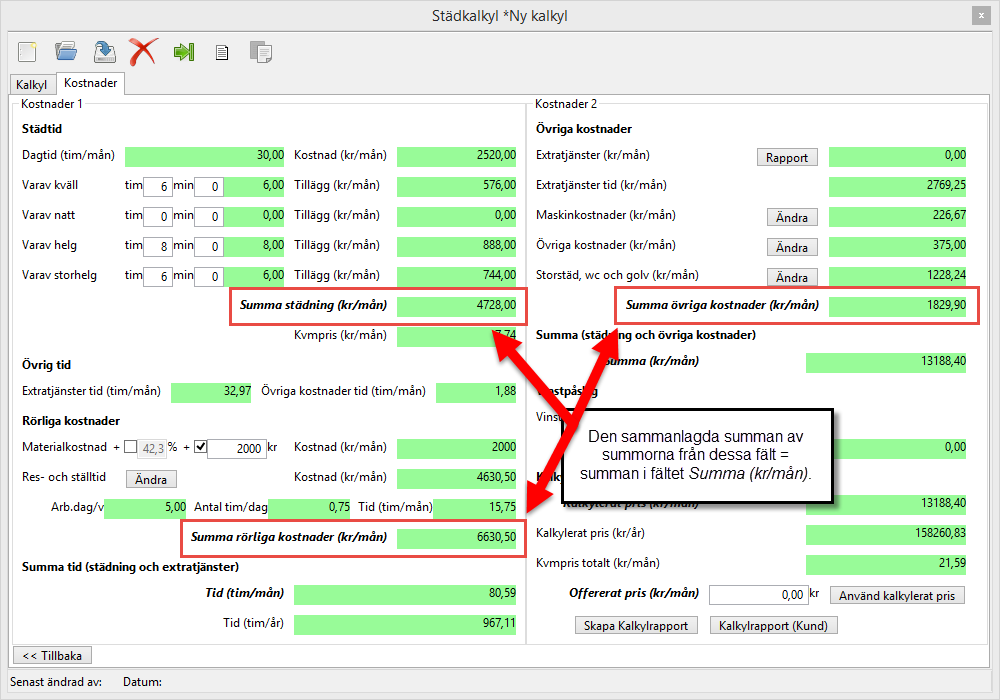This screenshot has height=700, width=1000.
Task: Click the single document page icon
Action: coord(222,52)
